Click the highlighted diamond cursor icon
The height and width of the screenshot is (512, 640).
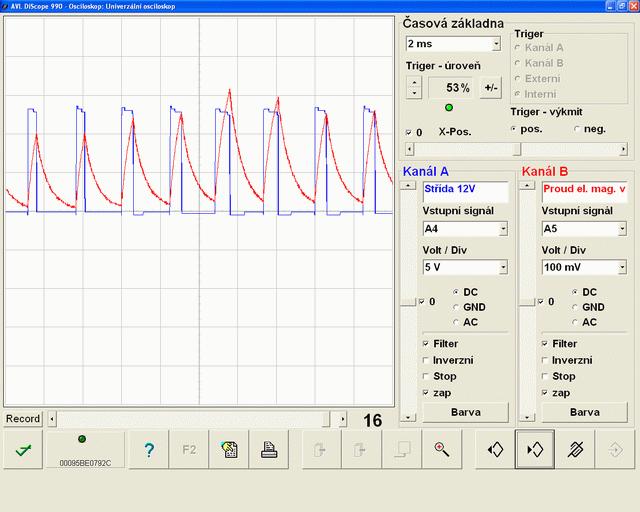(x=535, y=450)
